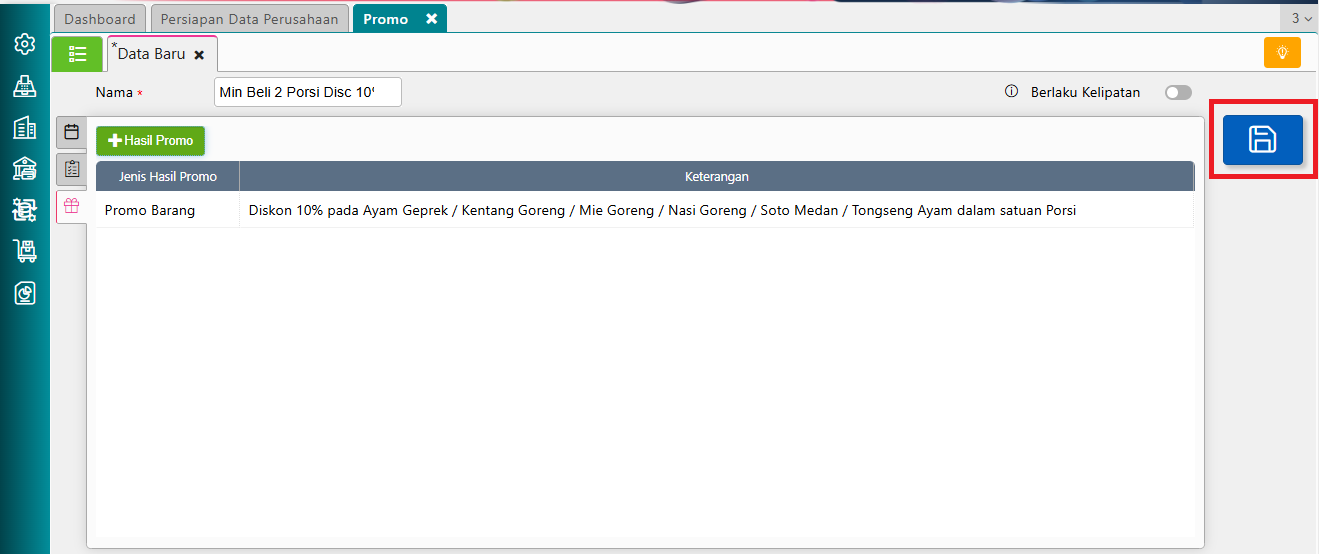Switch to Persiapan Data Perusahaan tab

pyautogui.click(x=250, y=19)
